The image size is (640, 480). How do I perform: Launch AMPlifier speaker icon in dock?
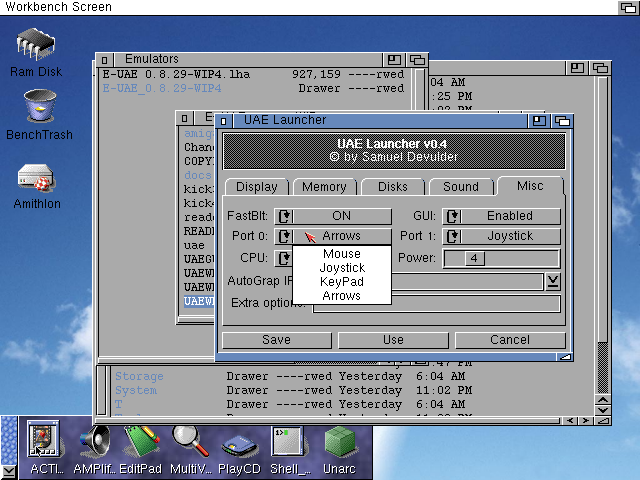[95, 441]
